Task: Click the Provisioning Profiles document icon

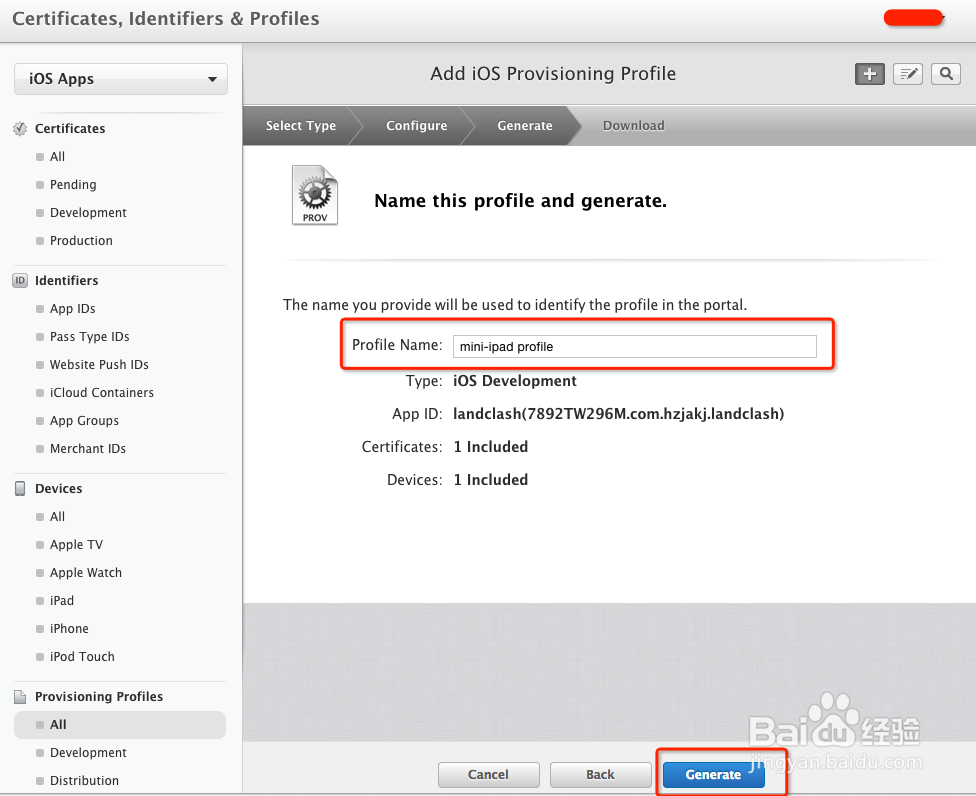Action: tap(20, 696)
